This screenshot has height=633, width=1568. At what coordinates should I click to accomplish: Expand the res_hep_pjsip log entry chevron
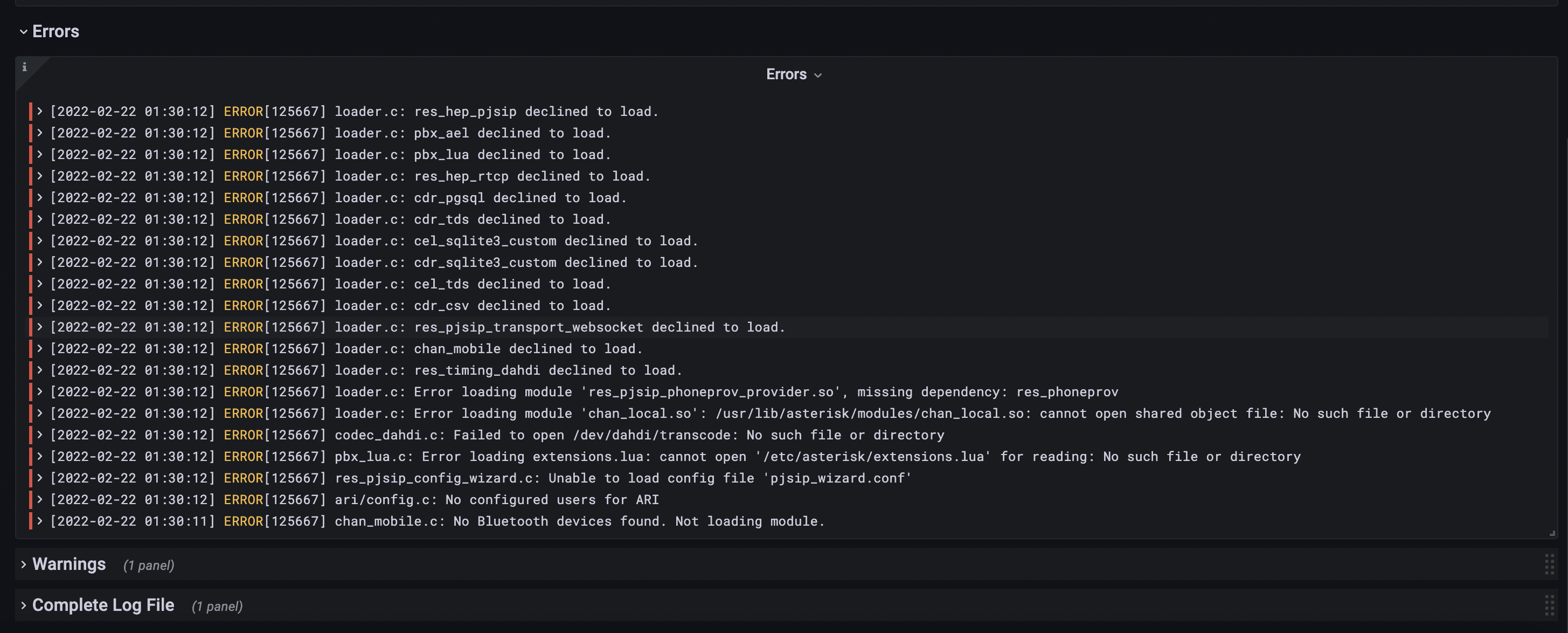pyautogui.click(x=39, y=111)
